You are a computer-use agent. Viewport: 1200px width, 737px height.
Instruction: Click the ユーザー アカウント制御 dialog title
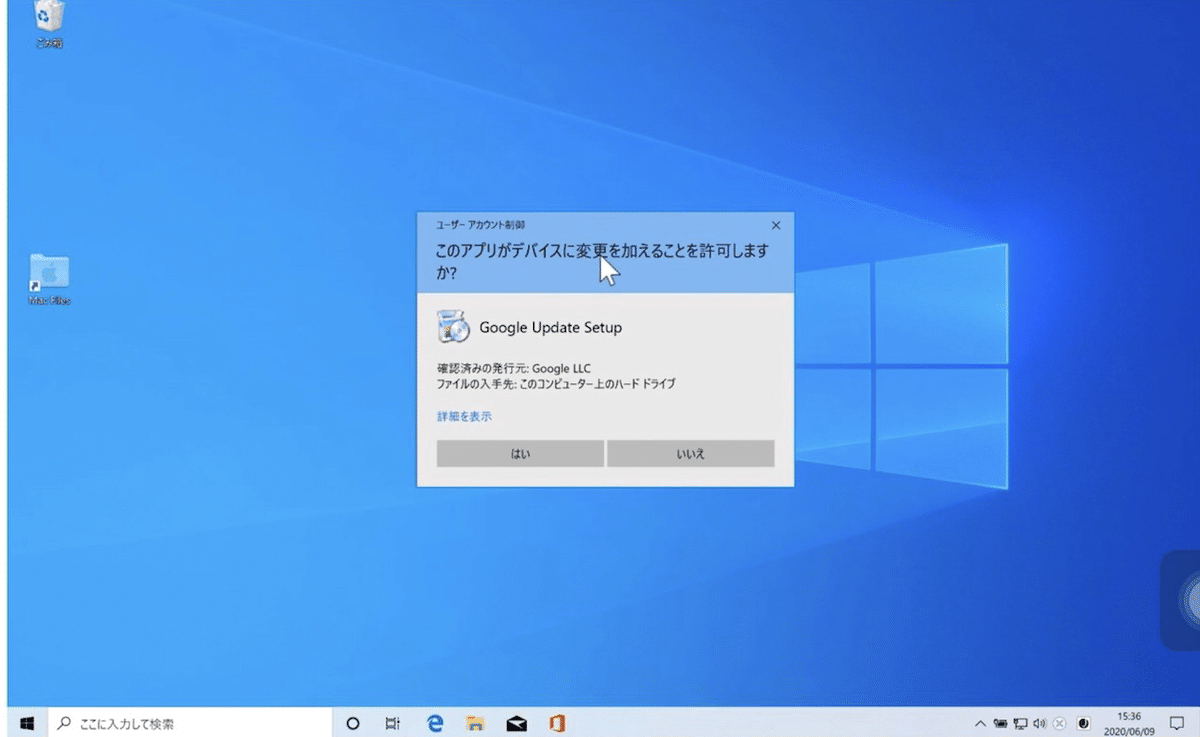(480, 226)
